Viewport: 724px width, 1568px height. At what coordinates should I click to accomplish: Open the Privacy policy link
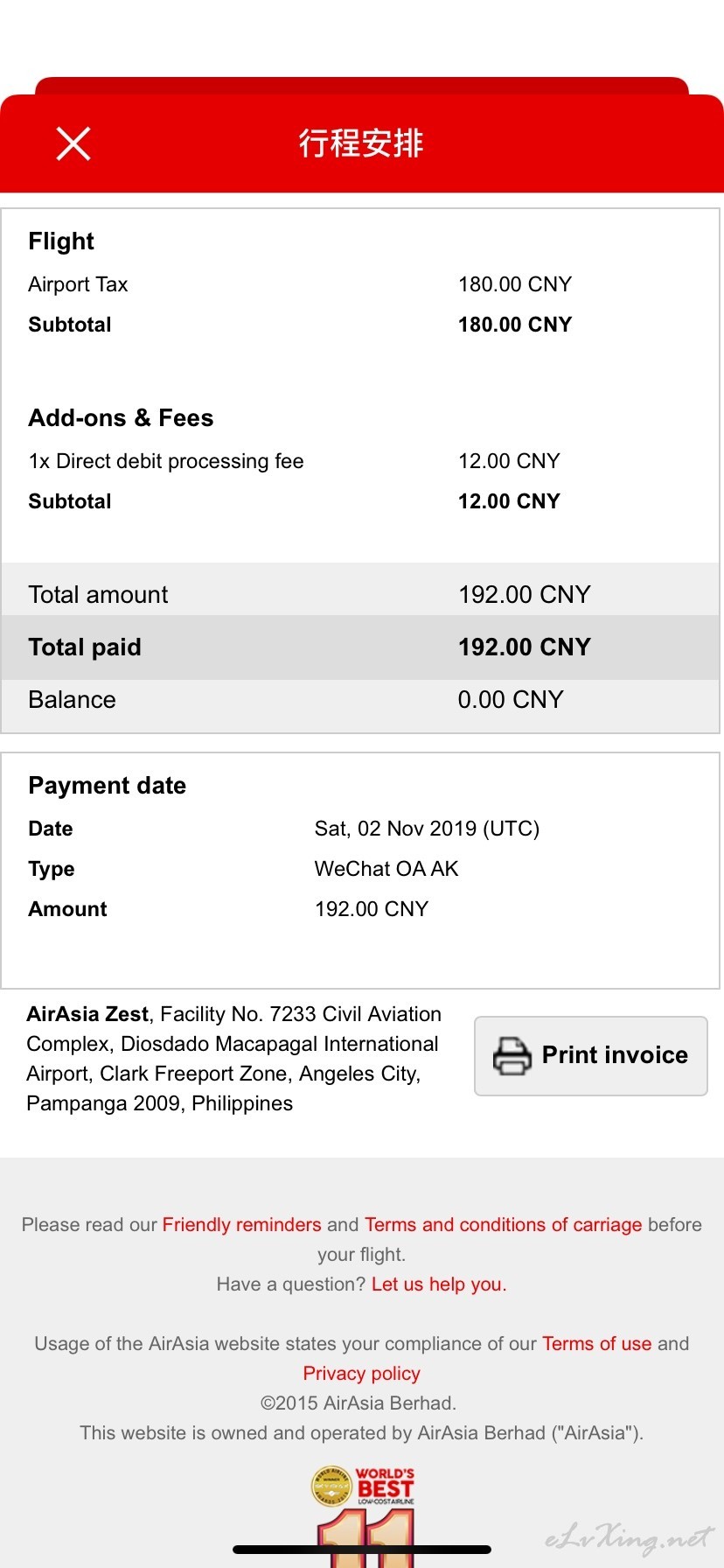pyautogui.click(x=362, y=1374)
